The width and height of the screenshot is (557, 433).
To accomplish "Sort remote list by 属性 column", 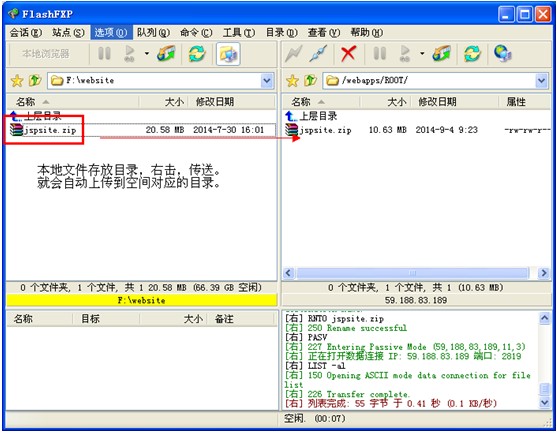I will coord(524,102).
